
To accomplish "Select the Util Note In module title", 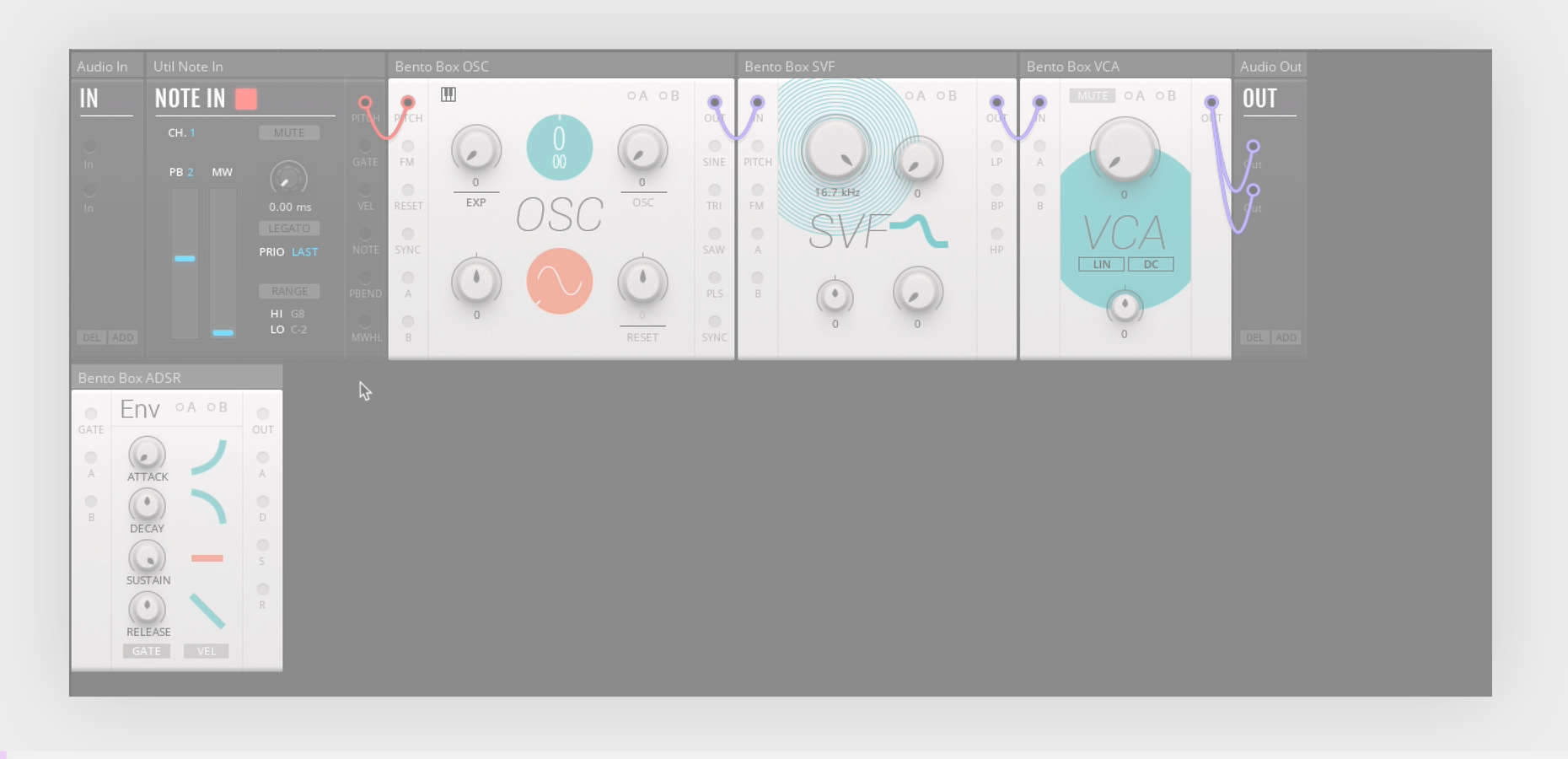I will tap(188, 67).
